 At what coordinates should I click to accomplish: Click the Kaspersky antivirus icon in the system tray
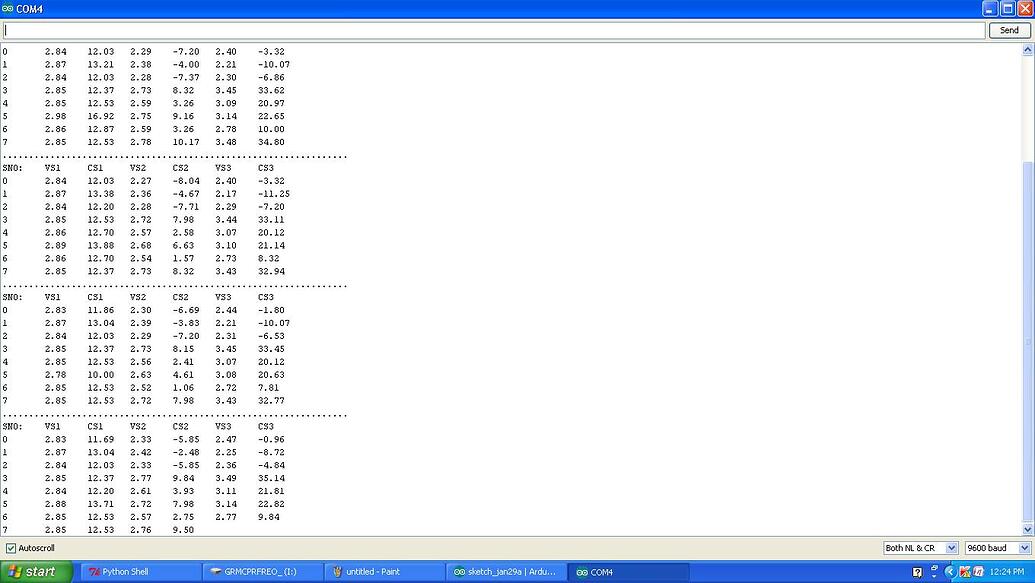coord(966,572)
